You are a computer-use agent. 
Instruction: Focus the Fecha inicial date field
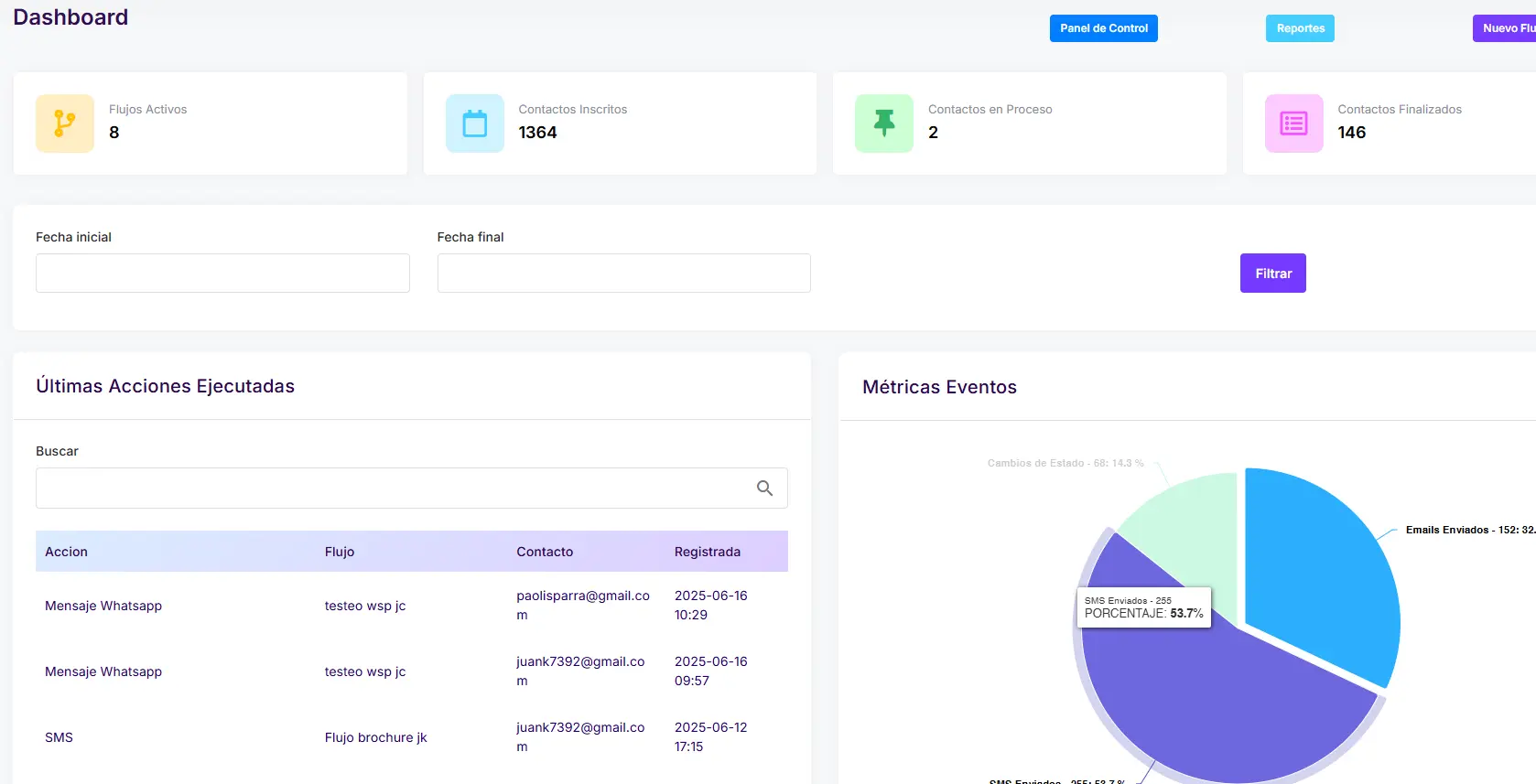pos(222,274)
